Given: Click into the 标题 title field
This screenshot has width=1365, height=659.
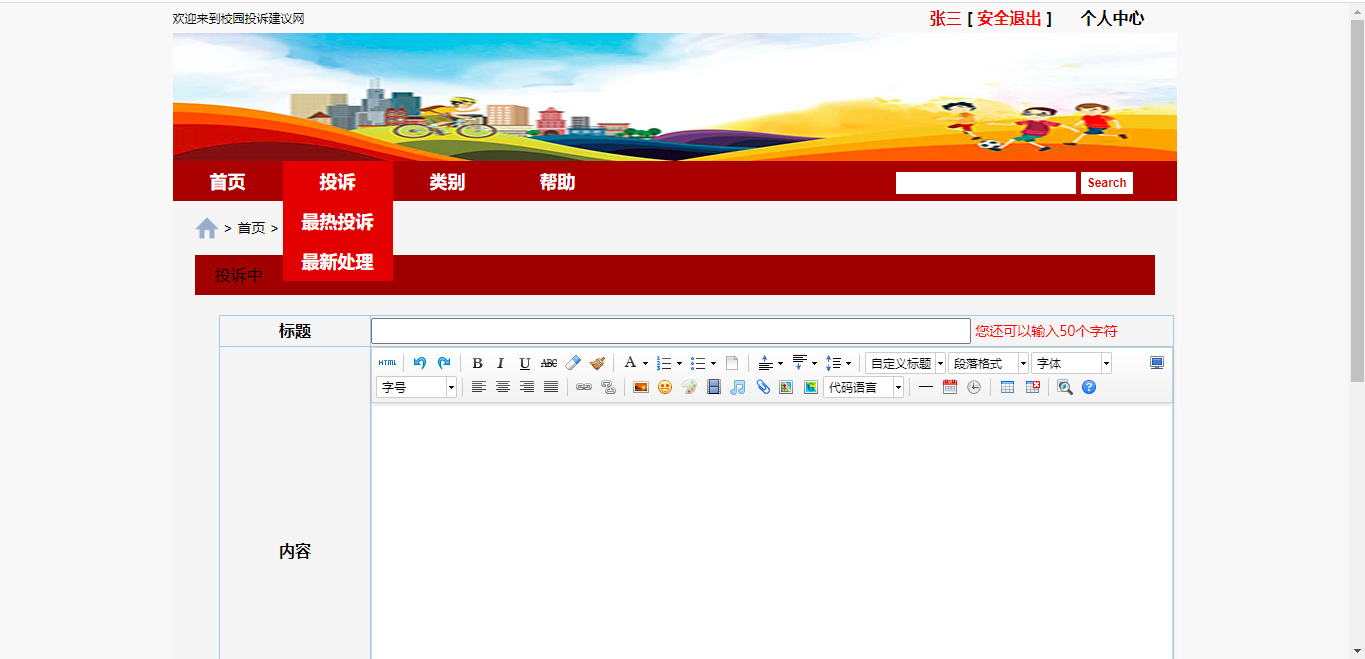Looking at the screenshot, I should pos(671,331).
